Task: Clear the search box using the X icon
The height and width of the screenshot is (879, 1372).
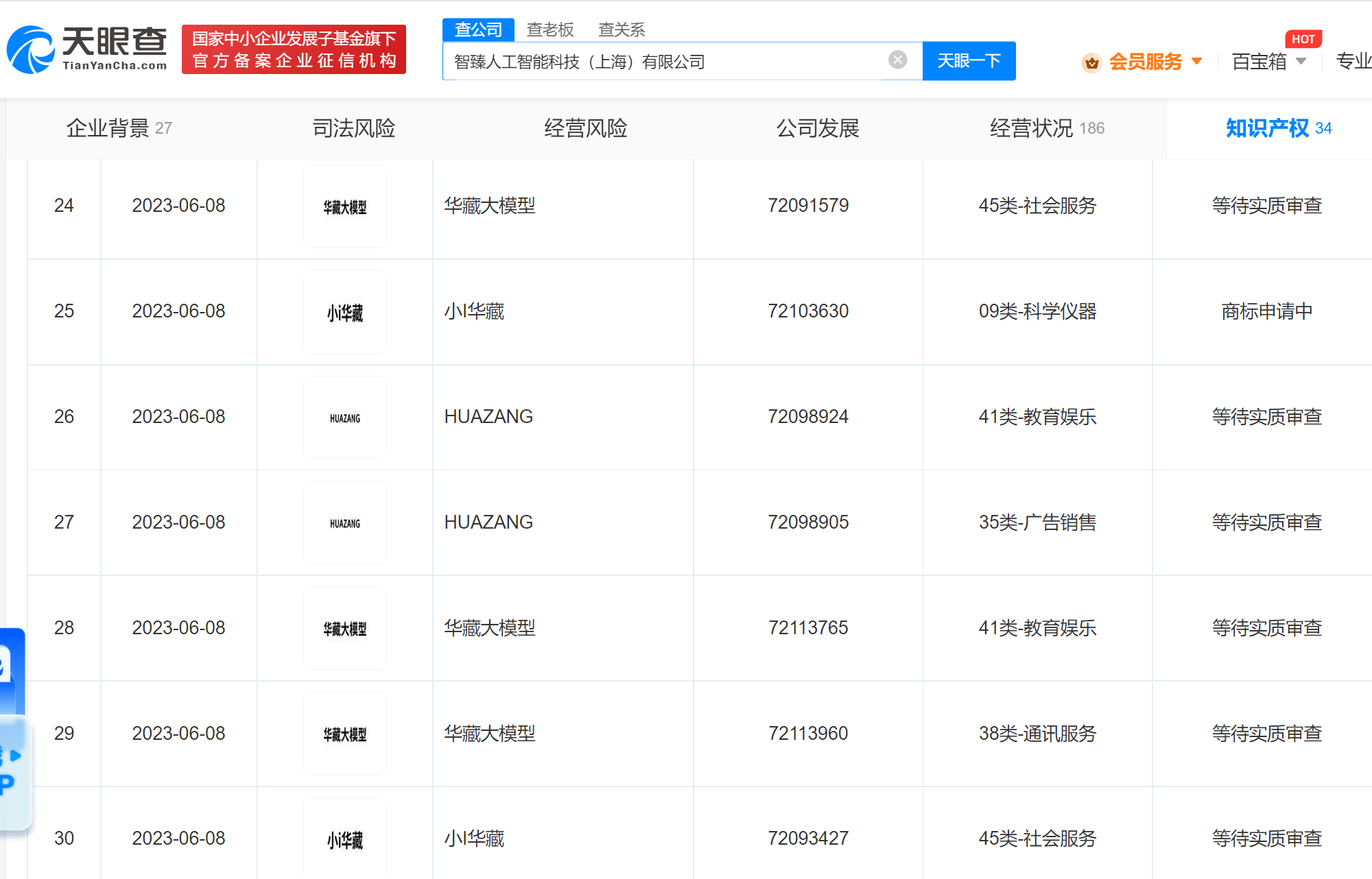Action: pyautogui.click(x=897, y=58)
